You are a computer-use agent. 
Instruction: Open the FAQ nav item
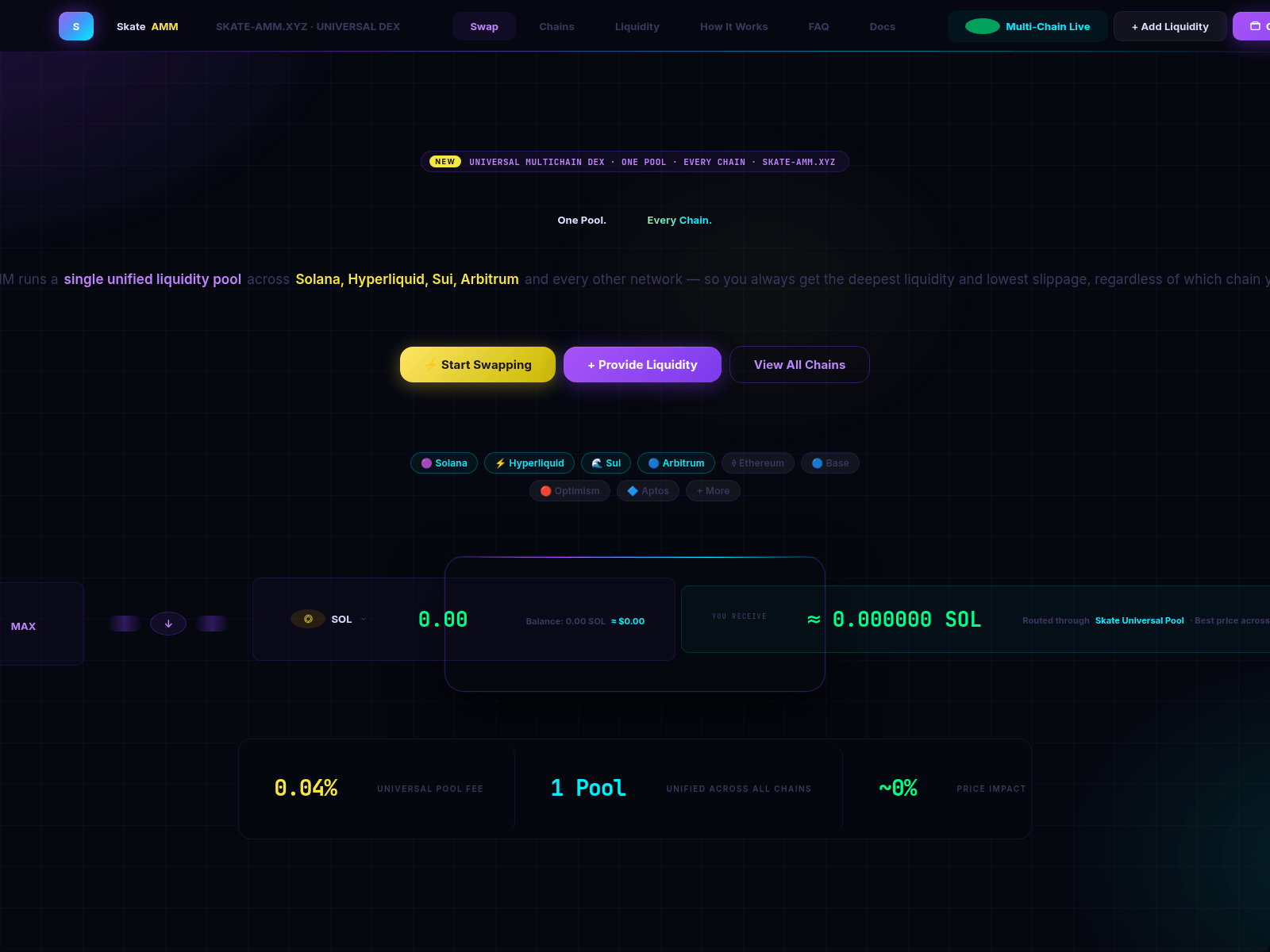click(x=818, y=26)
